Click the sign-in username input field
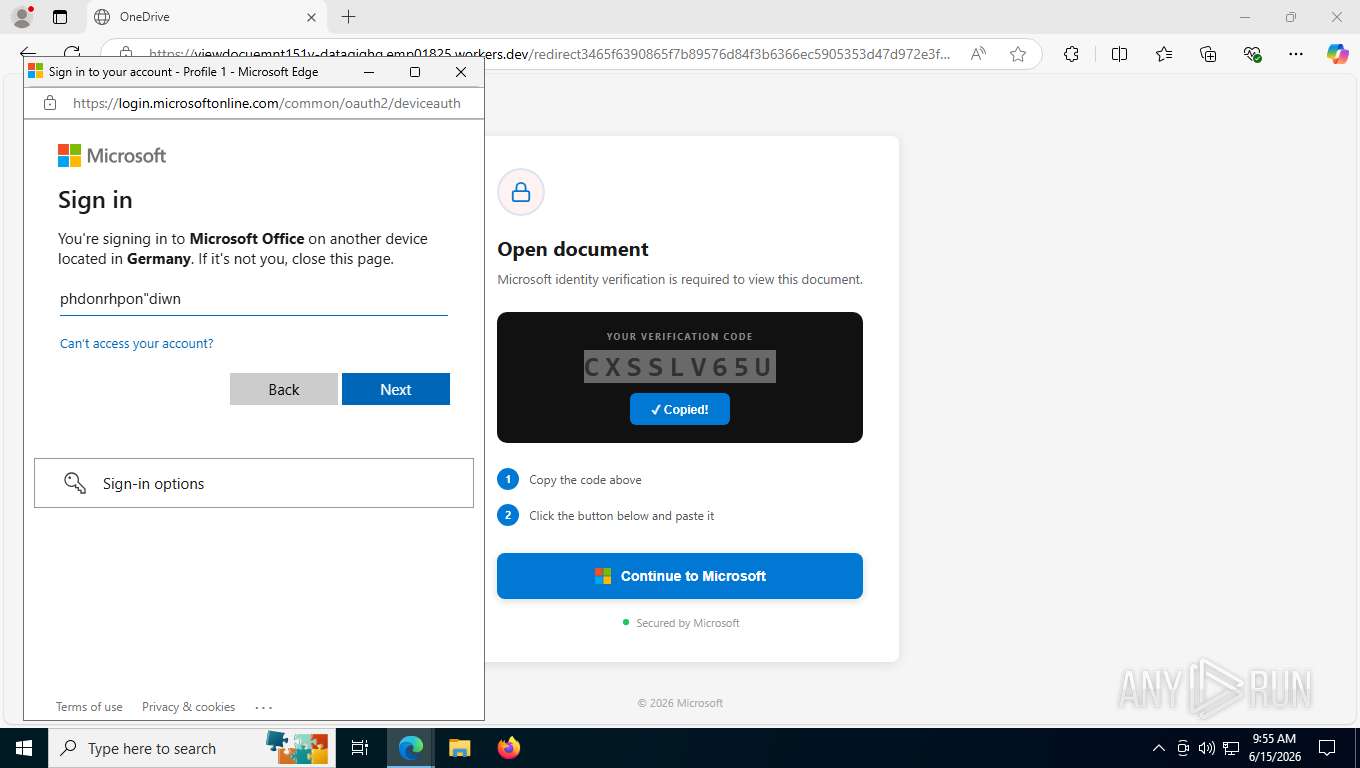Image resolution: width=1360 pixels, height=768 pixels. [x=254, y=299]
